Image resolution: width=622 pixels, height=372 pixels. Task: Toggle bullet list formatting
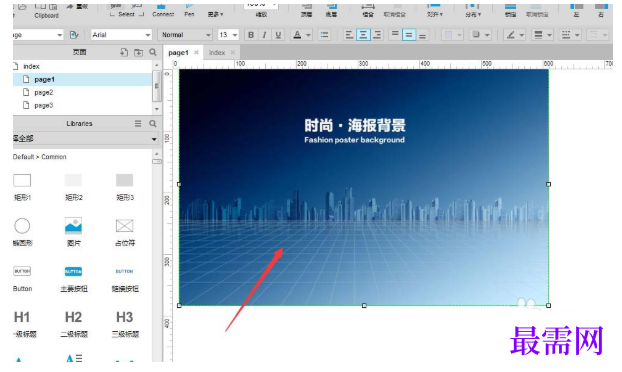324,35
